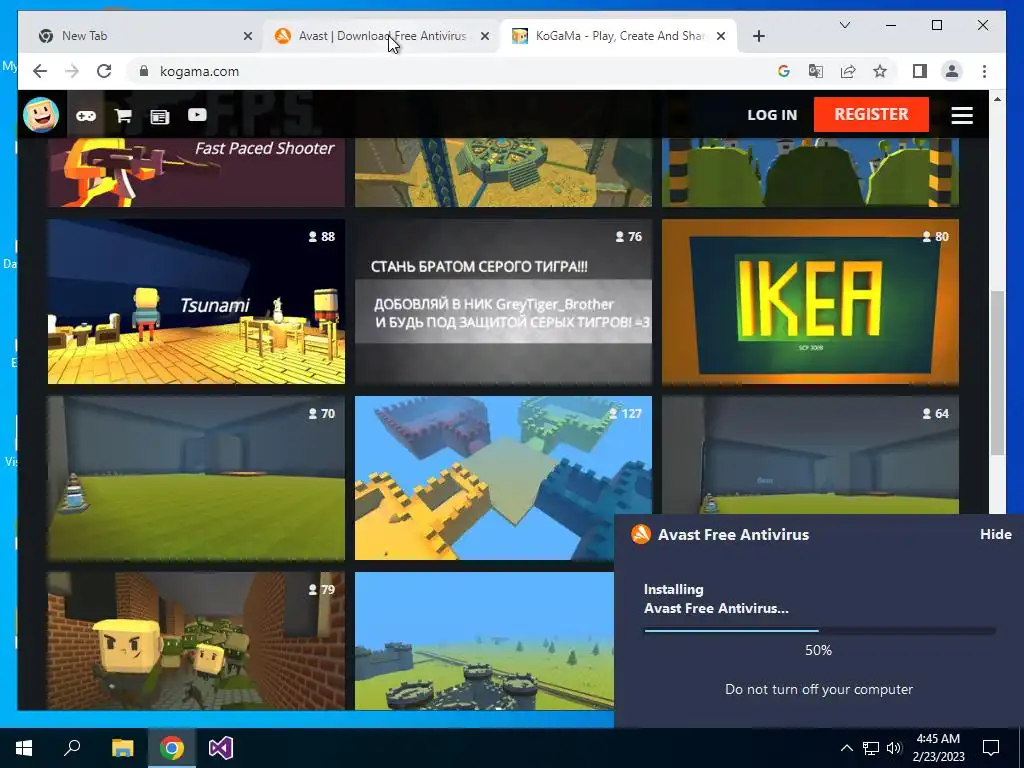Click the scrollbar up arrow
This screenshot has height=768, width=1024.
(997, 99)
